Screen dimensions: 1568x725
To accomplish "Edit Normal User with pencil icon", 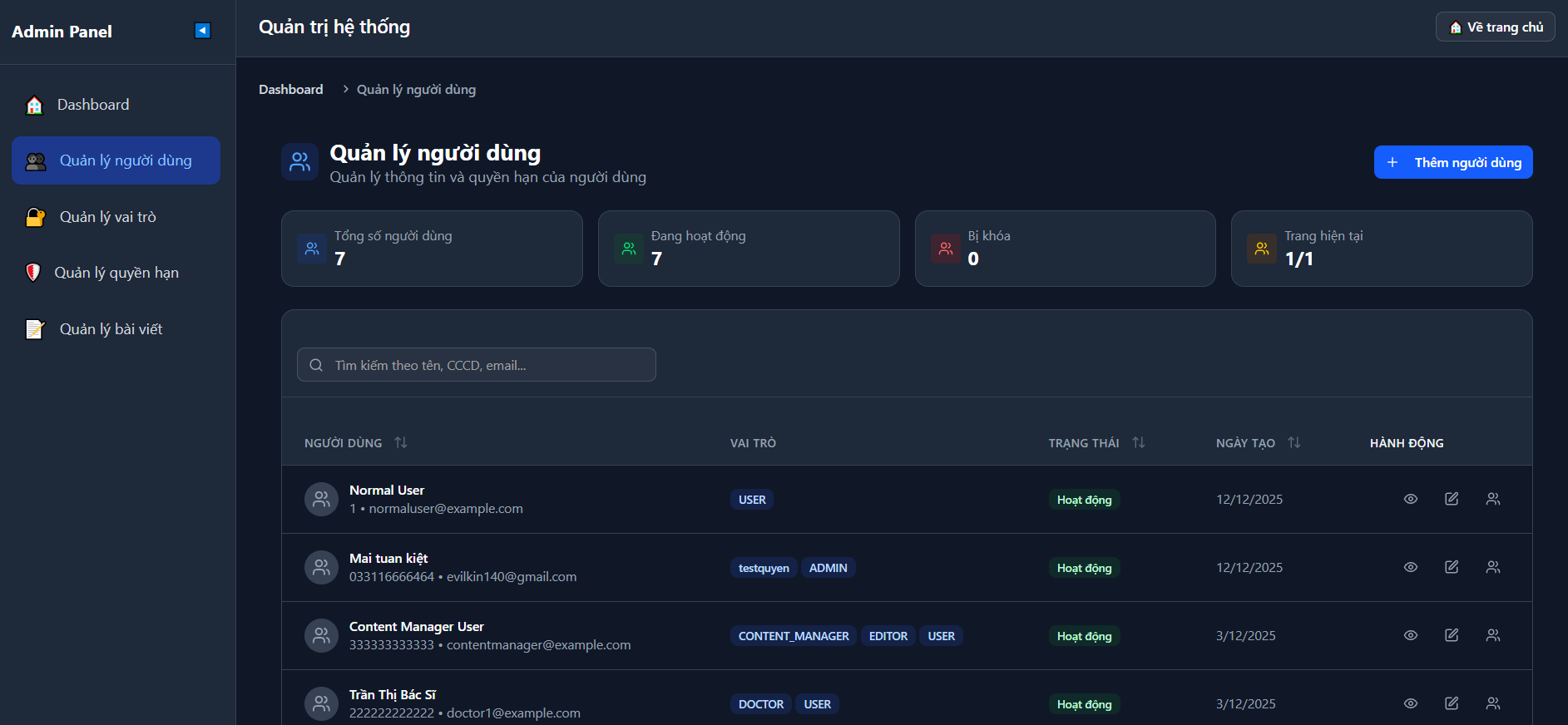I will coord(1452,499).
